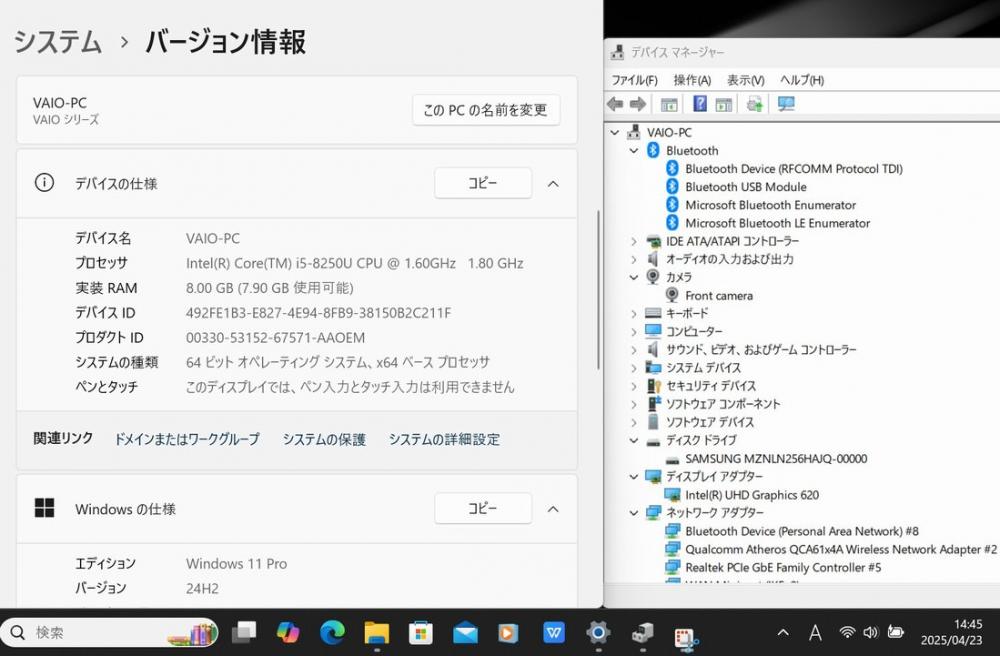1000x656 pixels.
Task: Select the ソフトウェア コンポーネント tree category
Action: tap(723, 404)
